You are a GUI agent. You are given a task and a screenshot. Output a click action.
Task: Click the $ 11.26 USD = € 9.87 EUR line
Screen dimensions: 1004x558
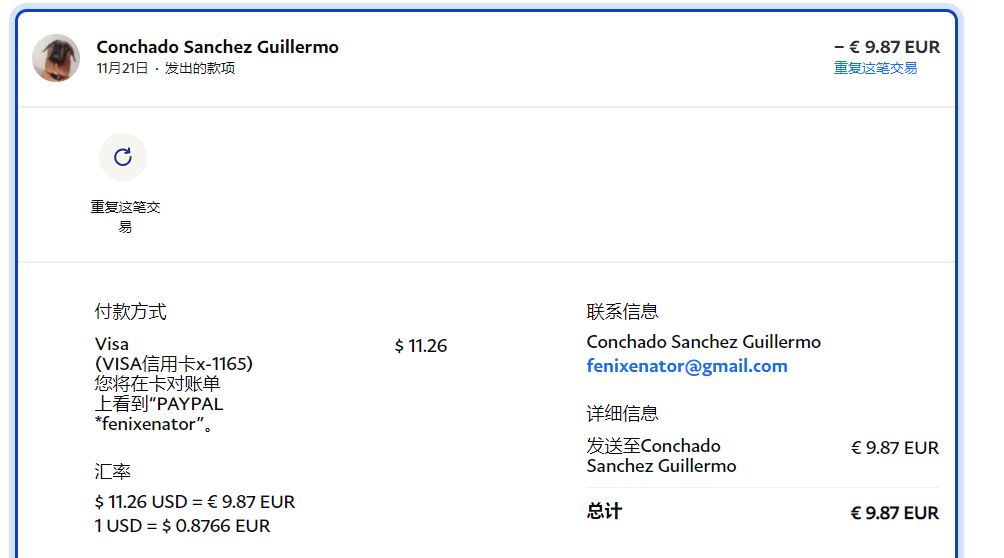195,502
